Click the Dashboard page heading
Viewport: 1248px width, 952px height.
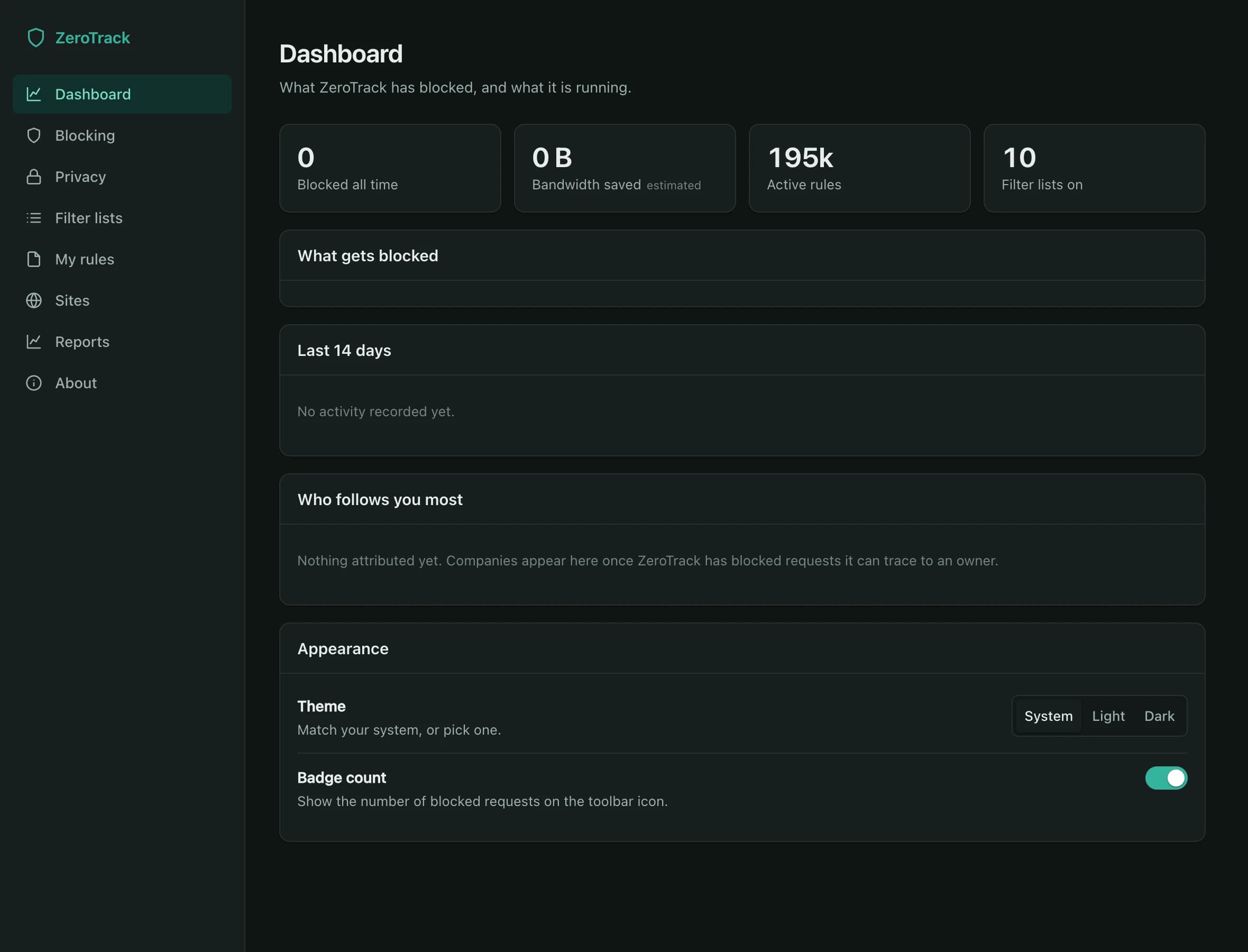pyautogui.click(x=341, y=54)
